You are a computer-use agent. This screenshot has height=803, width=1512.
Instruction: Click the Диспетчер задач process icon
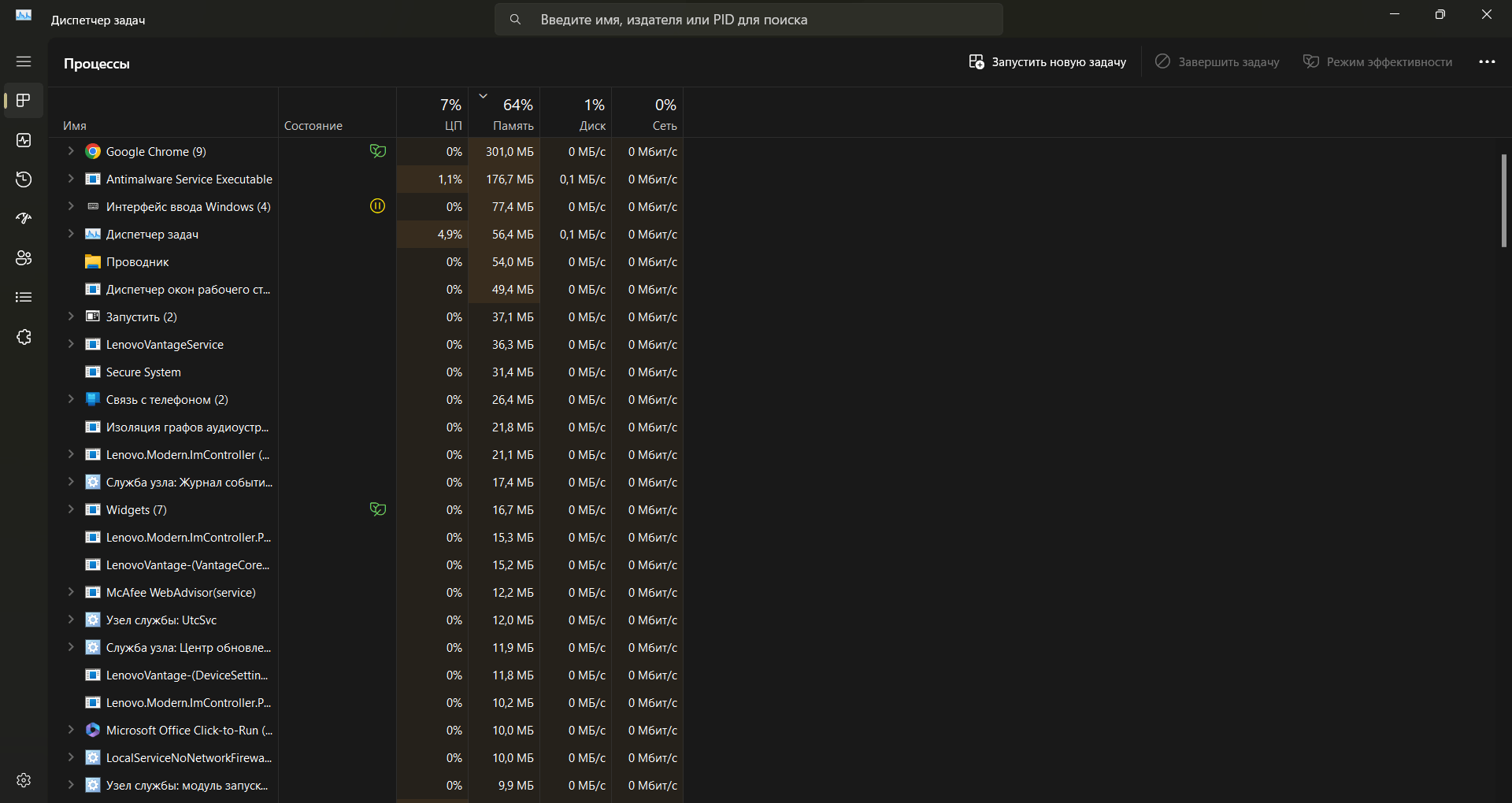93,234
